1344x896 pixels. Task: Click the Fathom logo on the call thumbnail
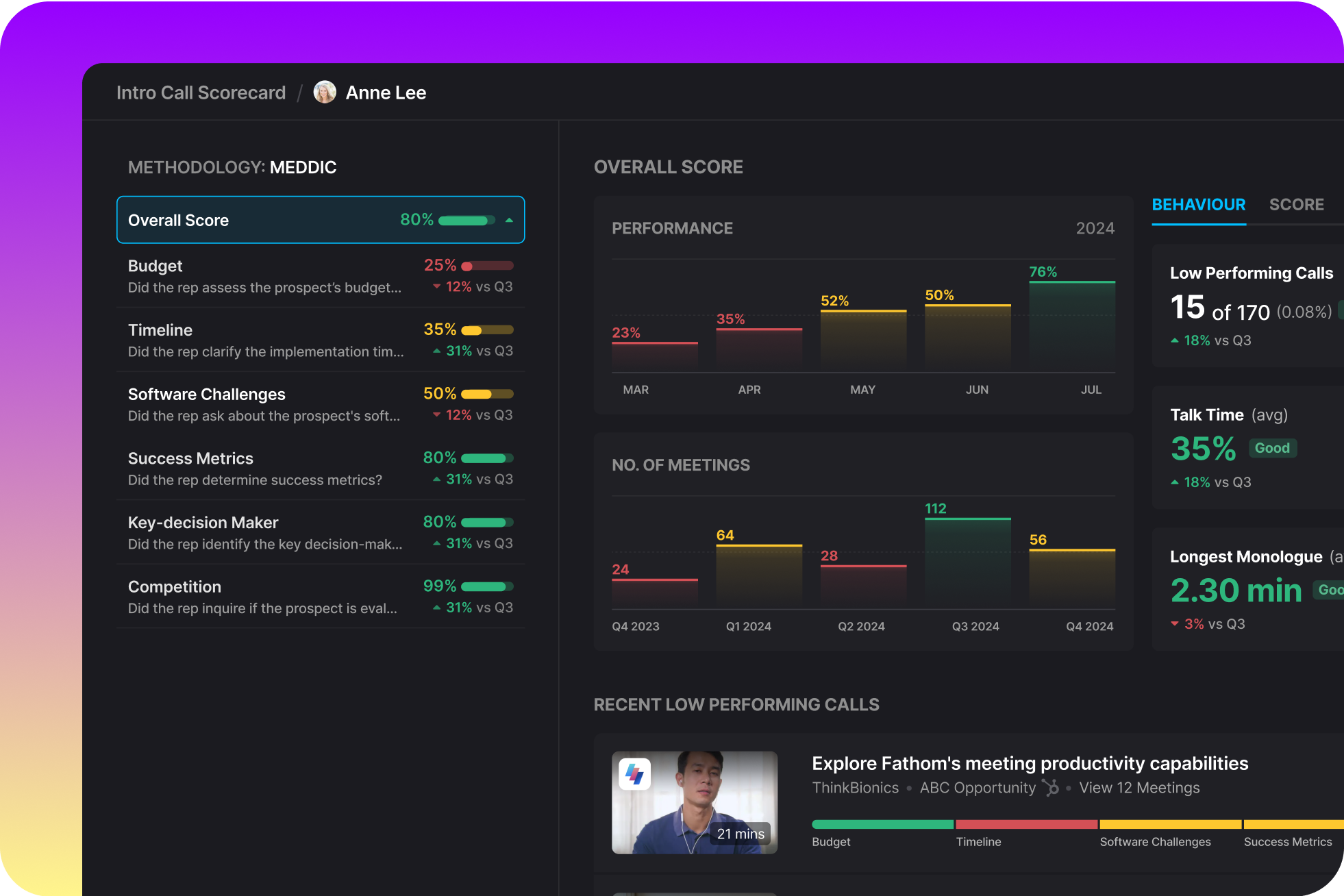pos(635,774)
